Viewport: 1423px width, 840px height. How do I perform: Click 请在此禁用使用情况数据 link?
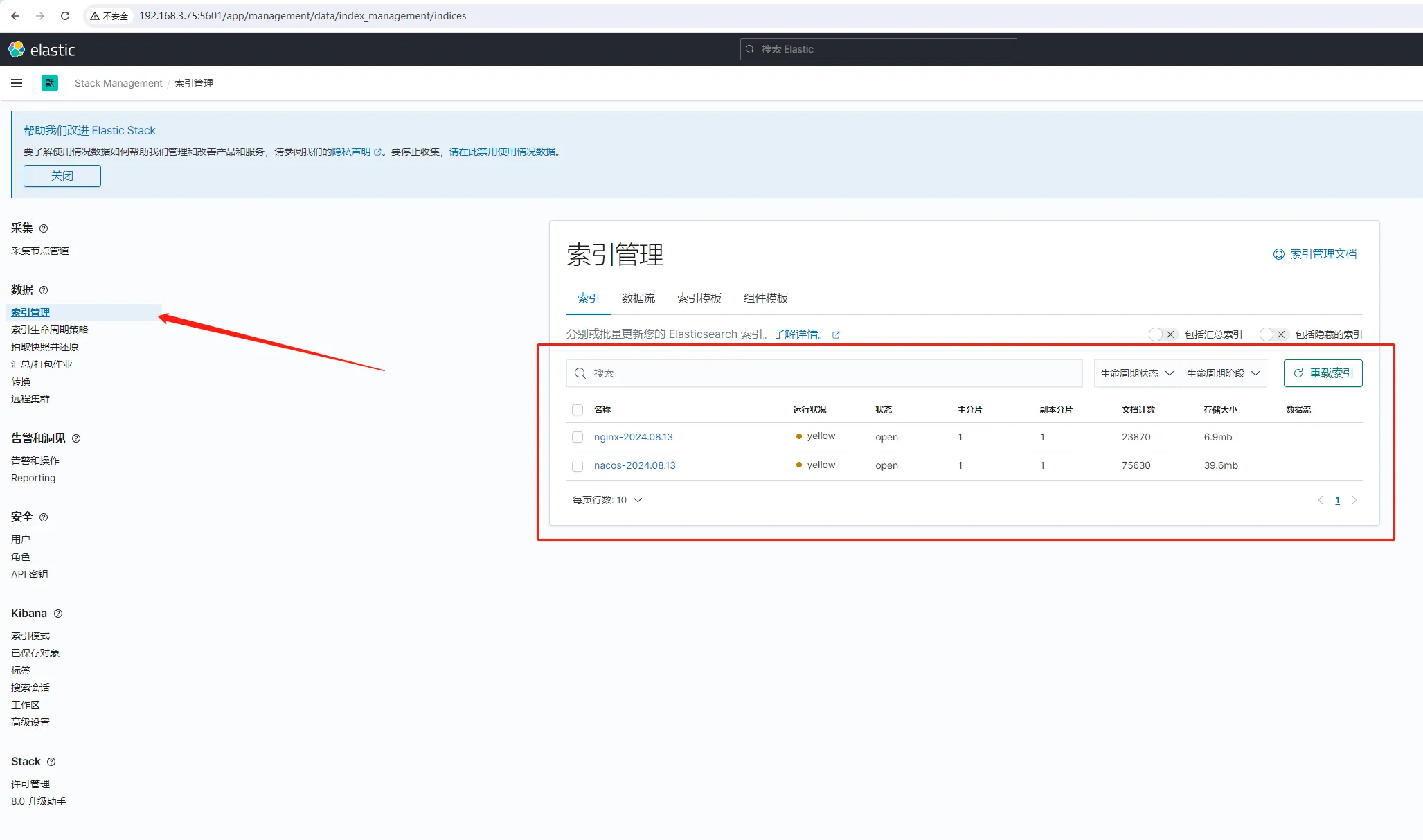click(x=503, y=152)
